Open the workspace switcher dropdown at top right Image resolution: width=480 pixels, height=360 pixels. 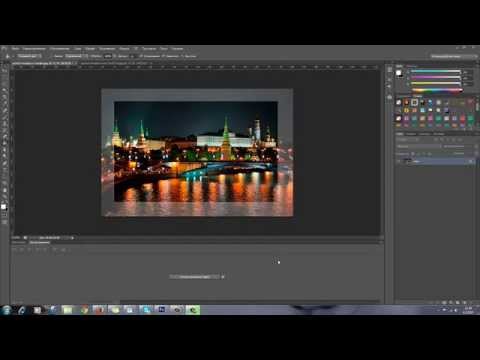coord(453,56)
